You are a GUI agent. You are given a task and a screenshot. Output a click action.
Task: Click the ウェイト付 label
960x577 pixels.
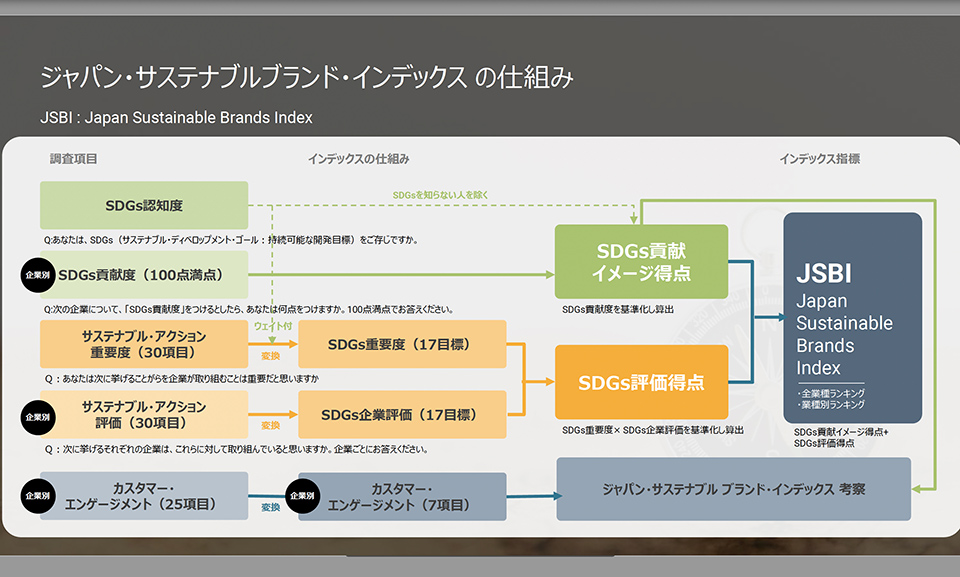point(273,326)
